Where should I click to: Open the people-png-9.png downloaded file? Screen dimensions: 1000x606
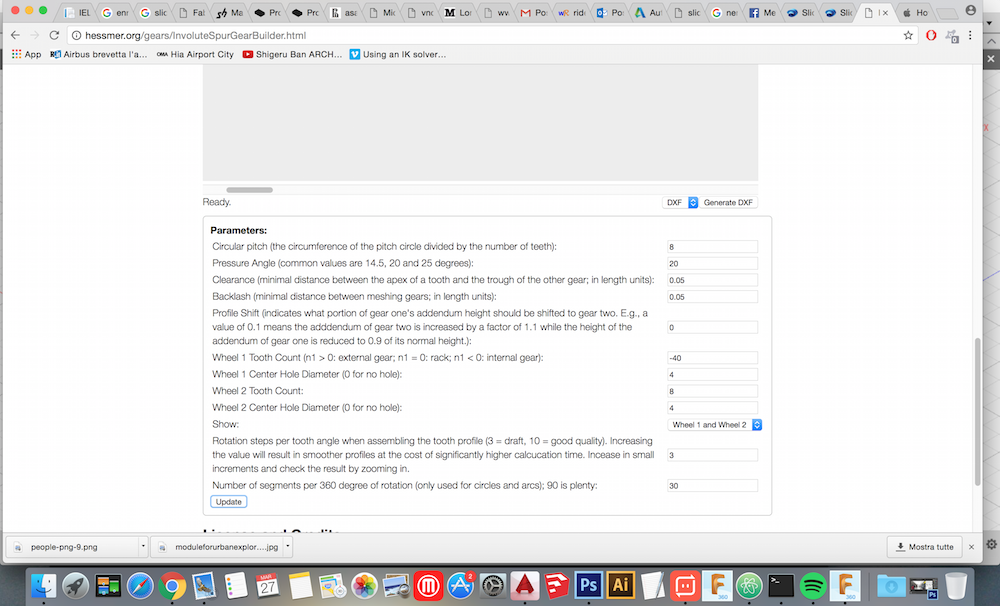pyautogui.click(x=71, y=547)
